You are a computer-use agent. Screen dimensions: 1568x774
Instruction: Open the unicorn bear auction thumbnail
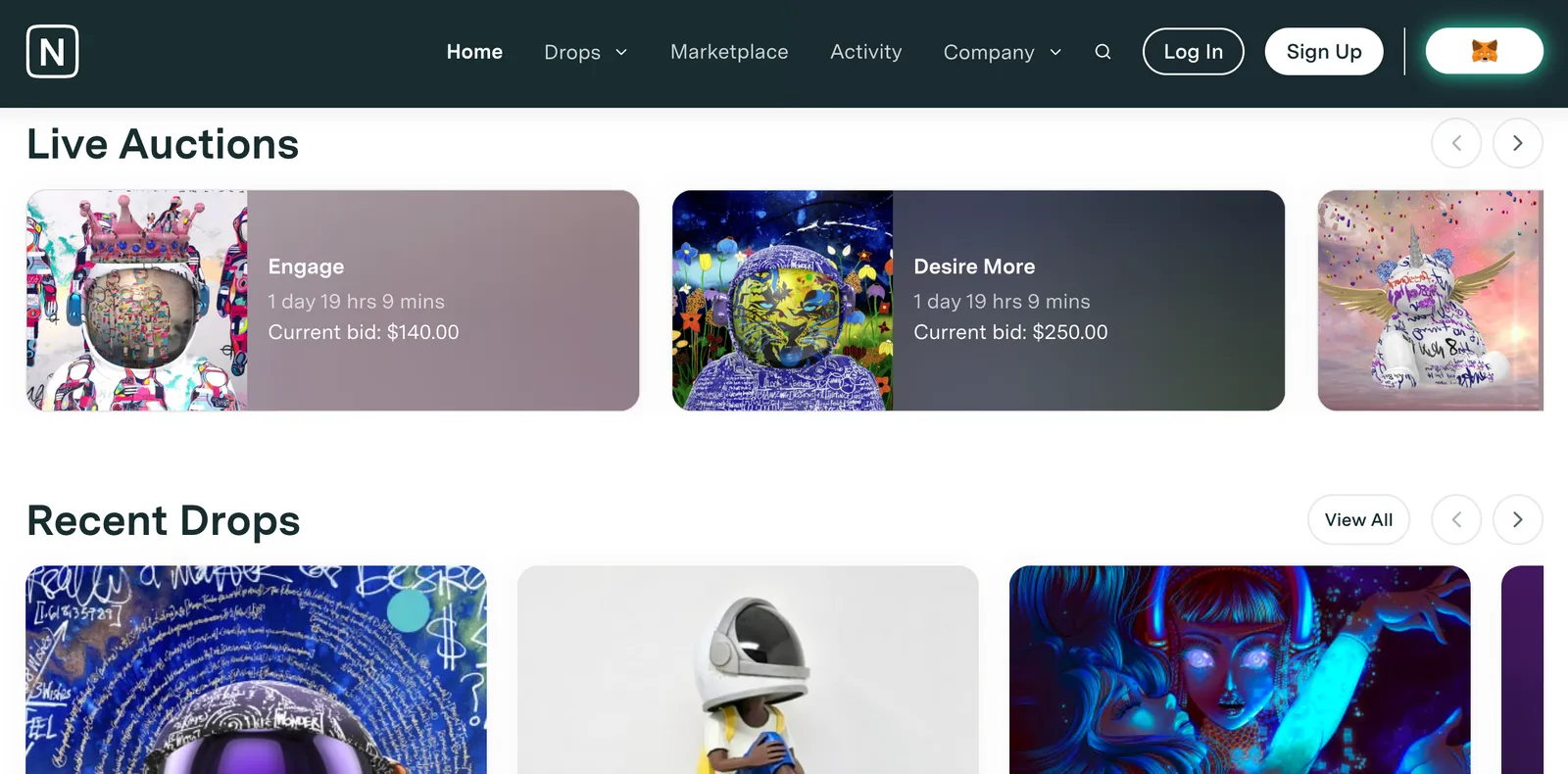coord(1430,301)
